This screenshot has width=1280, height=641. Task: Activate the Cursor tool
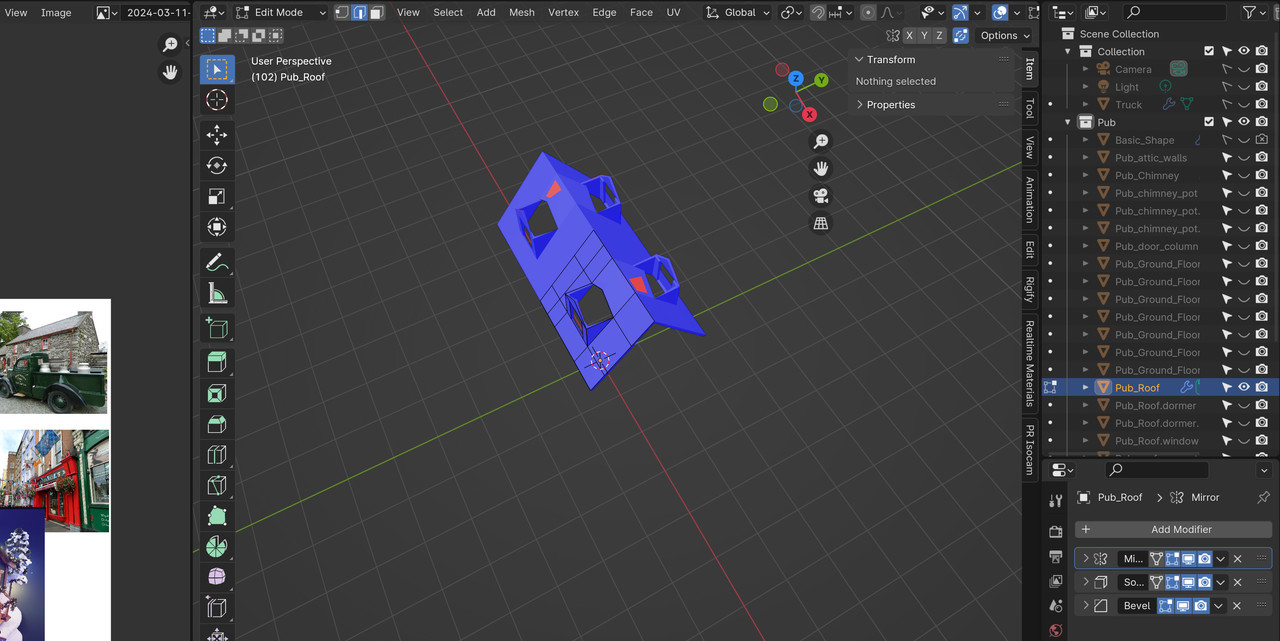217,100
